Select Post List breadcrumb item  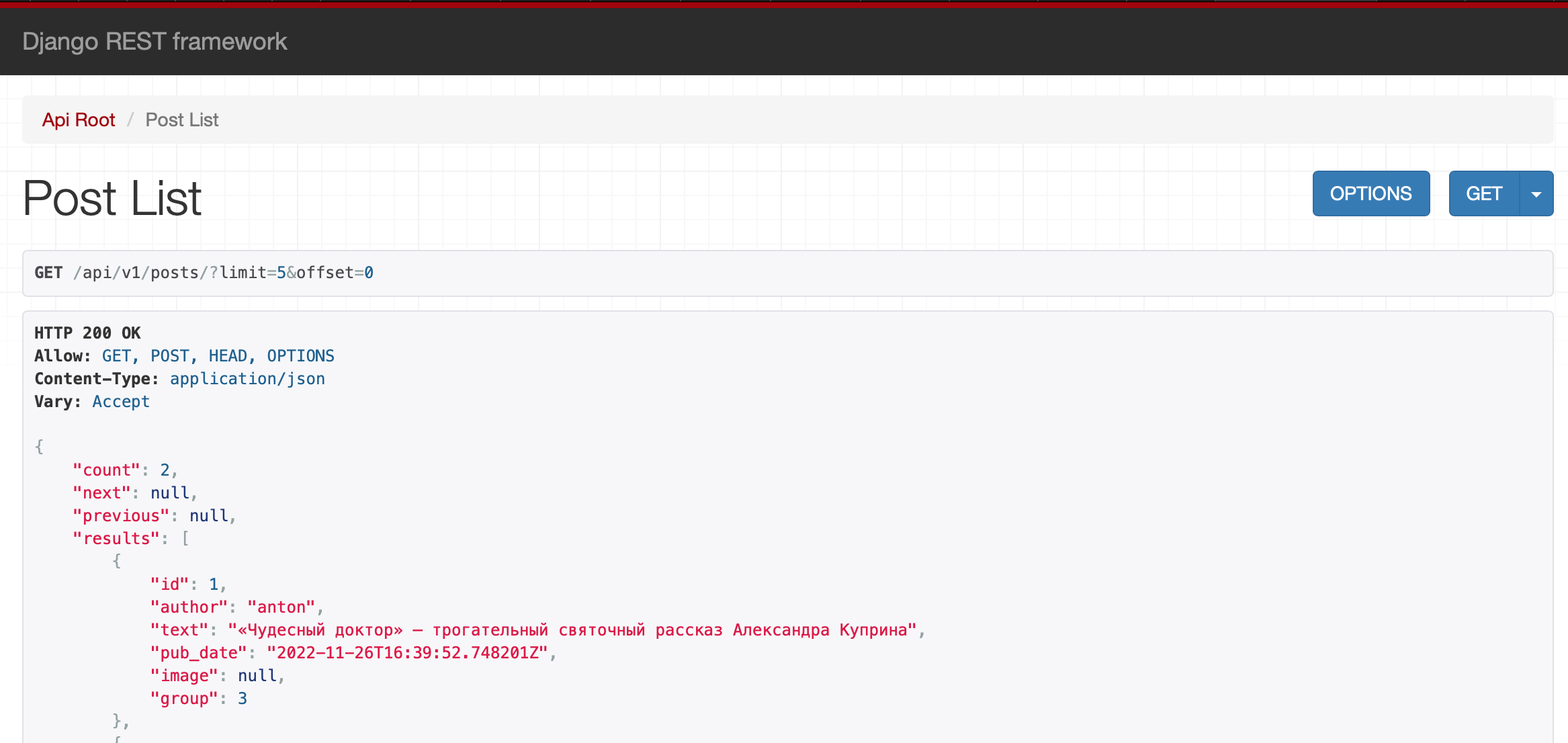(x=182, y=120)
